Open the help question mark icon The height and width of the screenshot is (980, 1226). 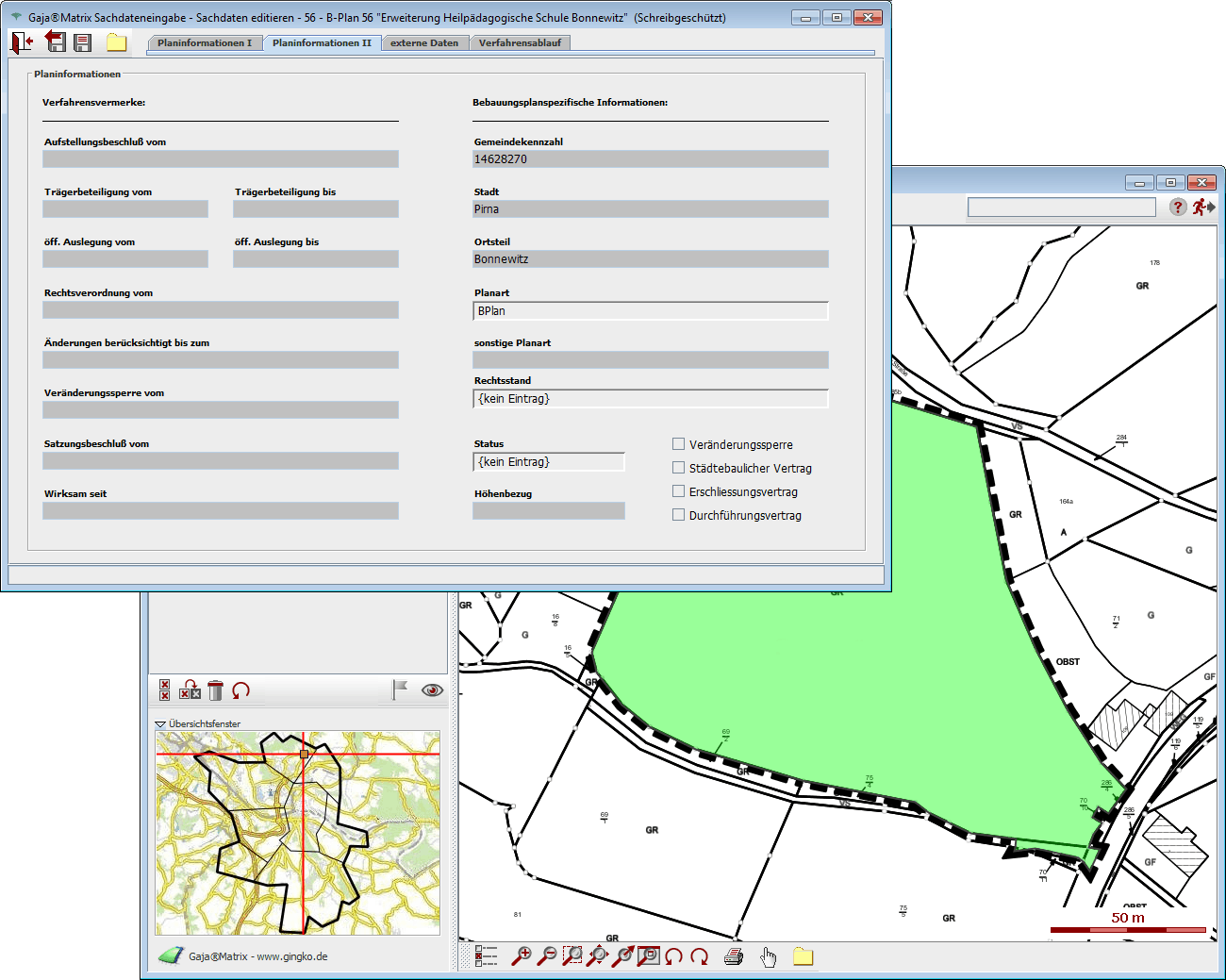[x=1178, y=208]
